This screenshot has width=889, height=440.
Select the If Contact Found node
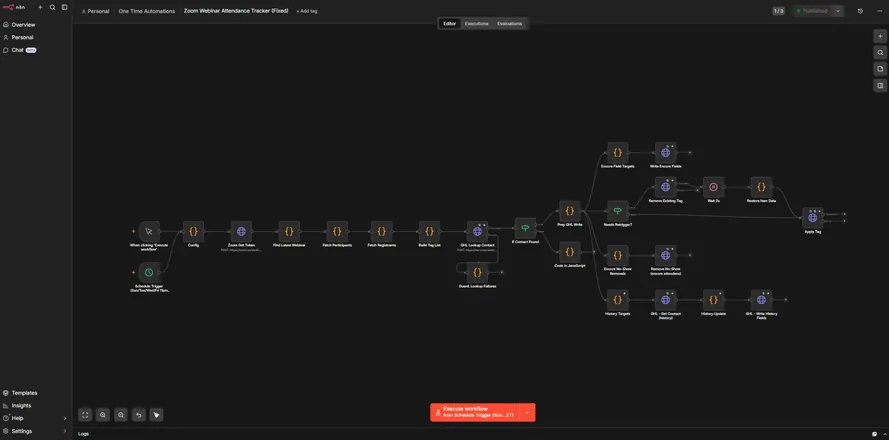(x=525, y=228)
